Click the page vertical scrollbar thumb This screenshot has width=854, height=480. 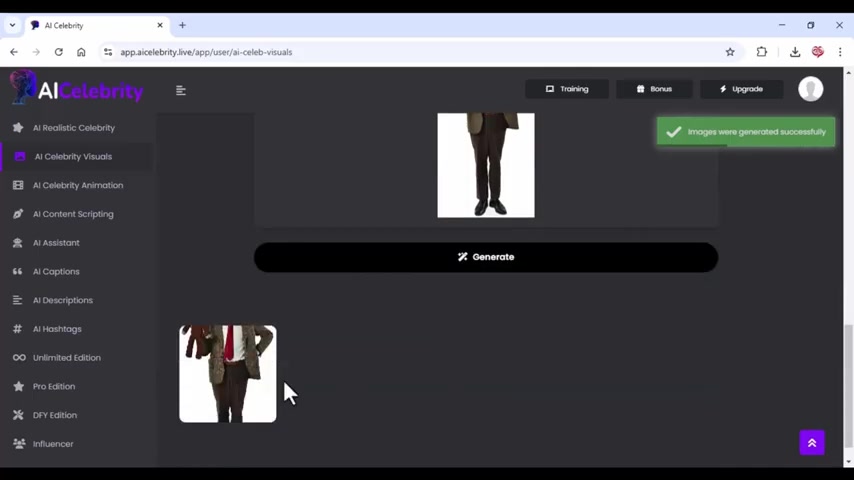(x=848, y=386)
